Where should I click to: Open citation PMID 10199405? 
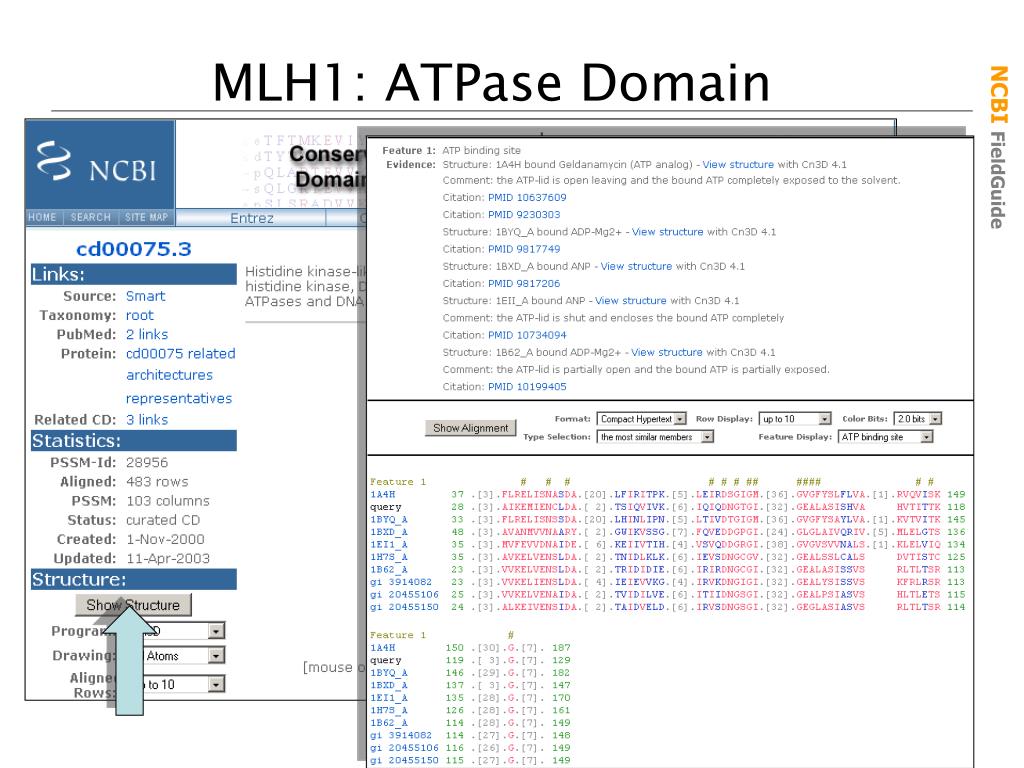click(x=527, y=387)
